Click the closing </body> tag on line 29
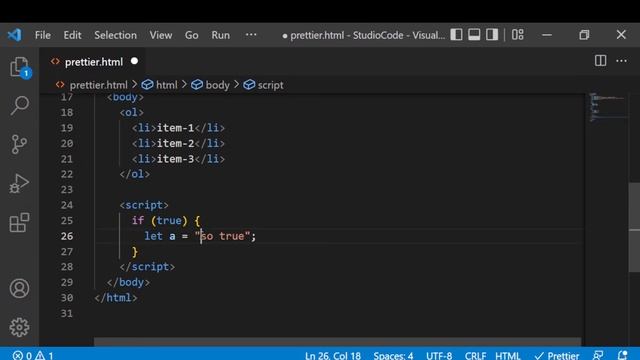 point(128,282)
